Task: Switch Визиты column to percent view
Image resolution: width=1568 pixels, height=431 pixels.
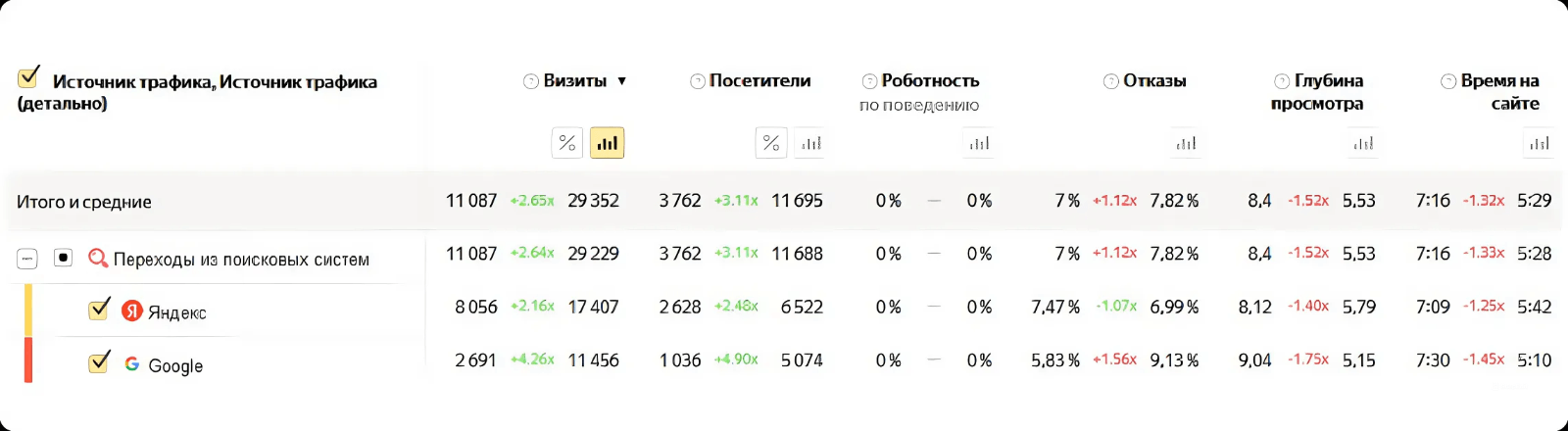Action: 566,143
